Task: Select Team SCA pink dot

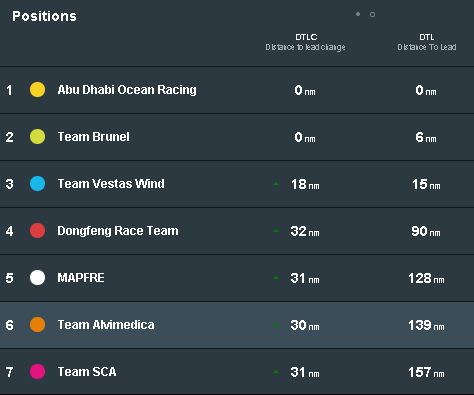Action: [37, 372]
